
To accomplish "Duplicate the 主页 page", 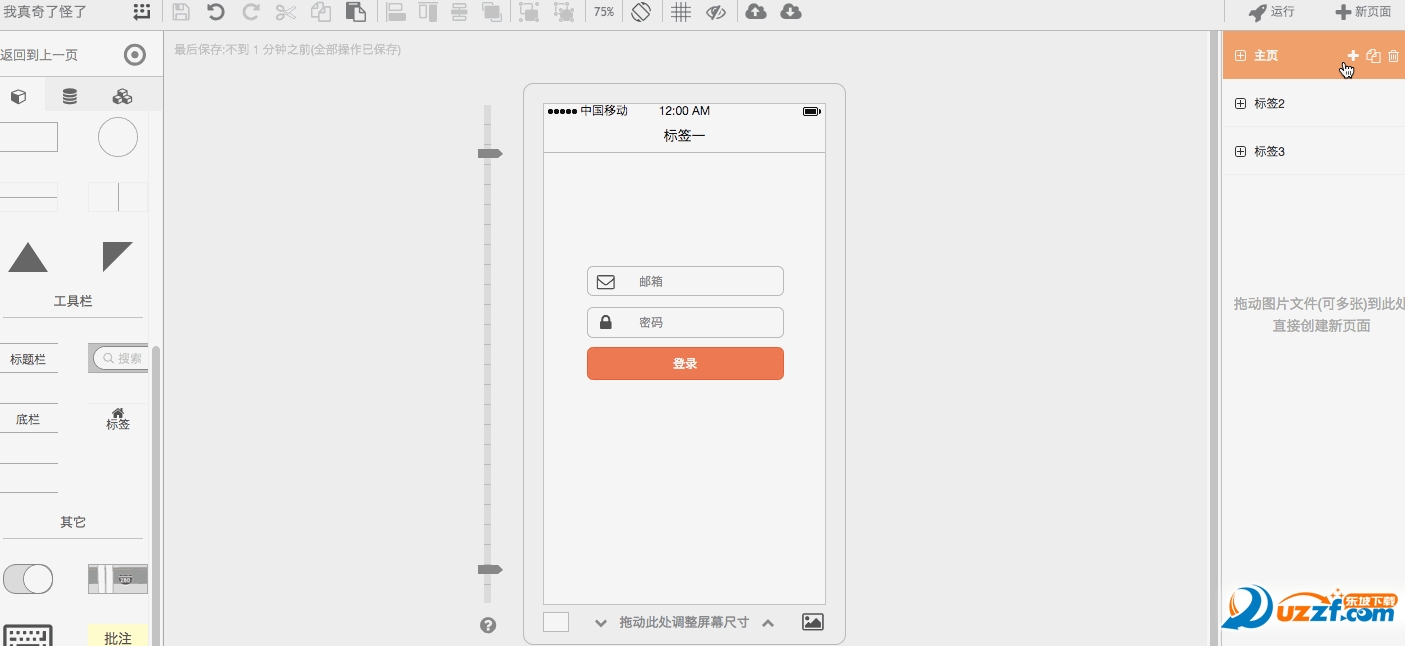I will (x=1374, y=56).
